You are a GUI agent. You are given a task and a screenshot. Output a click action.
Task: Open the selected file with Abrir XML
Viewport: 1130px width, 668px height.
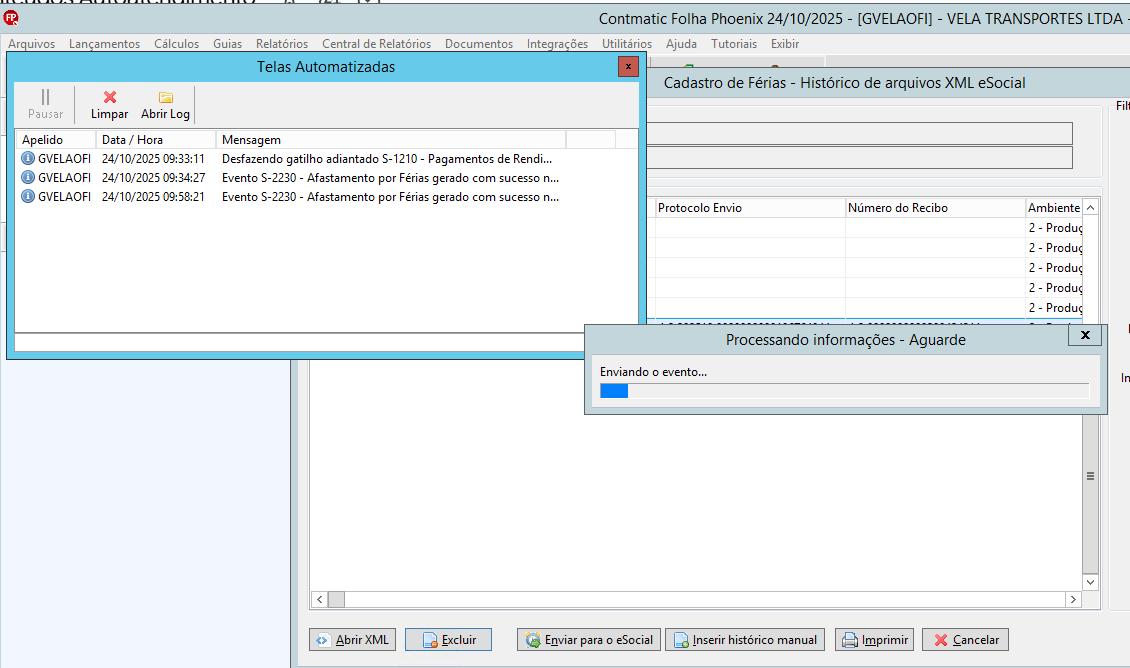(x=352, y=640)
